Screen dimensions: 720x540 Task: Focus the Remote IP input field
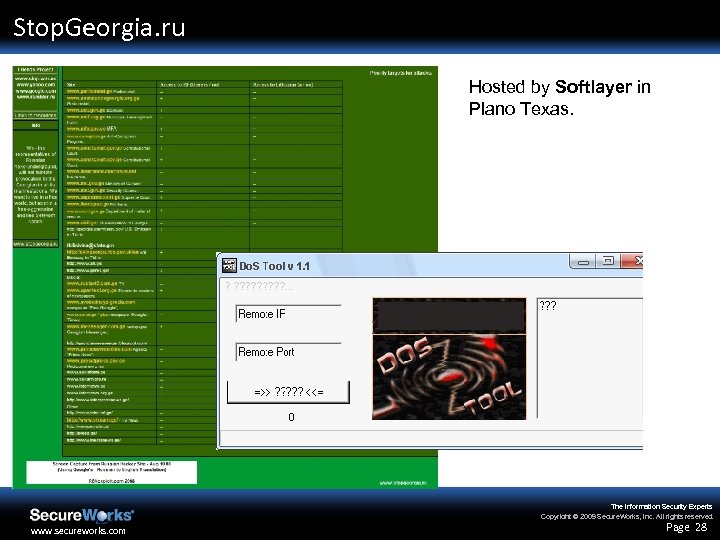coord(288,314)
